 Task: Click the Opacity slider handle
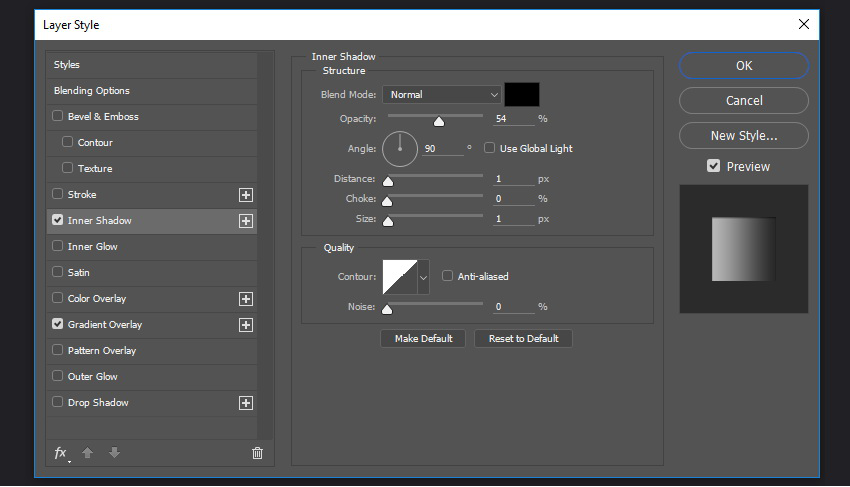click(x=439, y=121)
